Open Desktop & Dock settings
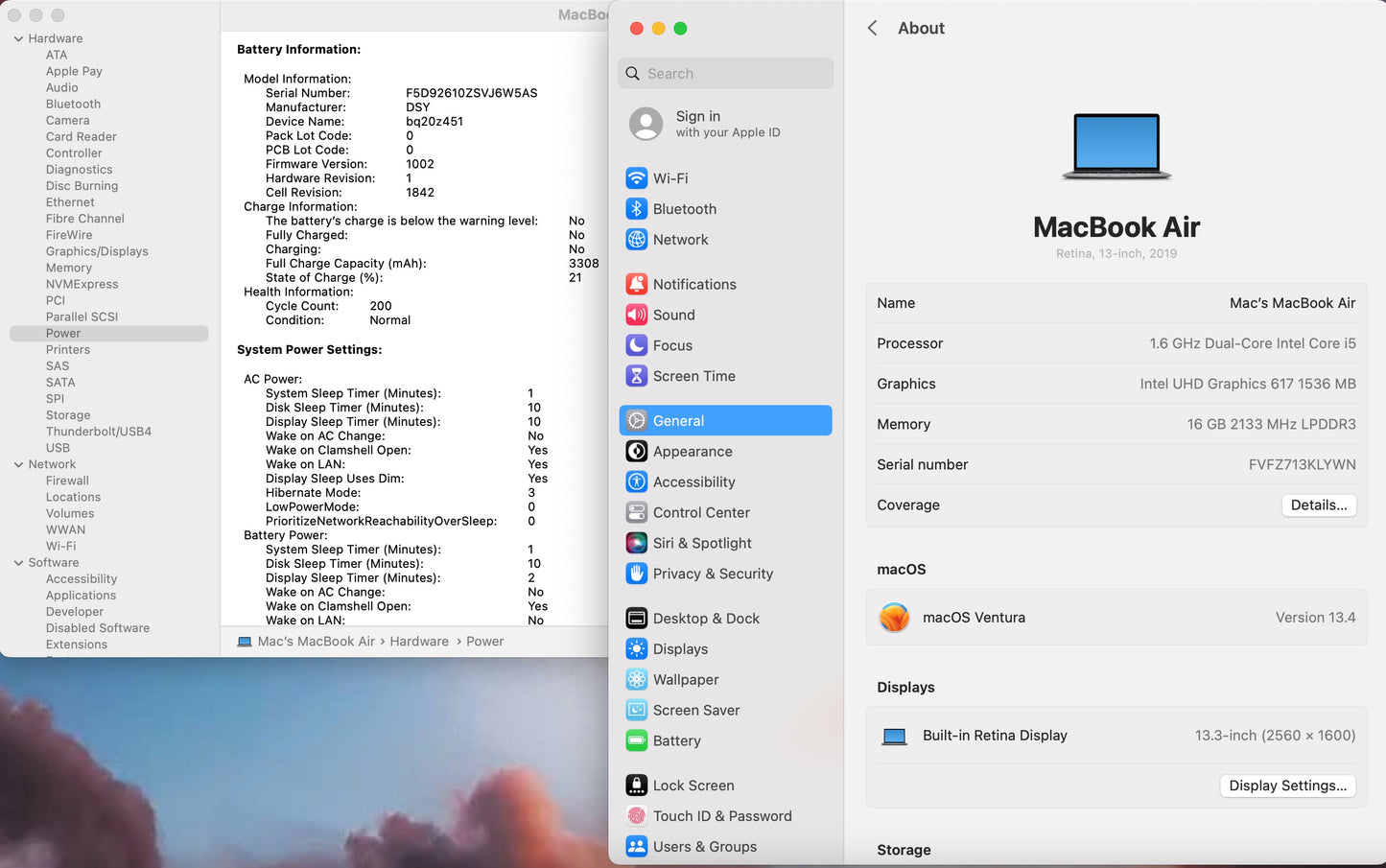The width and height of the screenshot is (1386, 868). (x=704, y=618)
